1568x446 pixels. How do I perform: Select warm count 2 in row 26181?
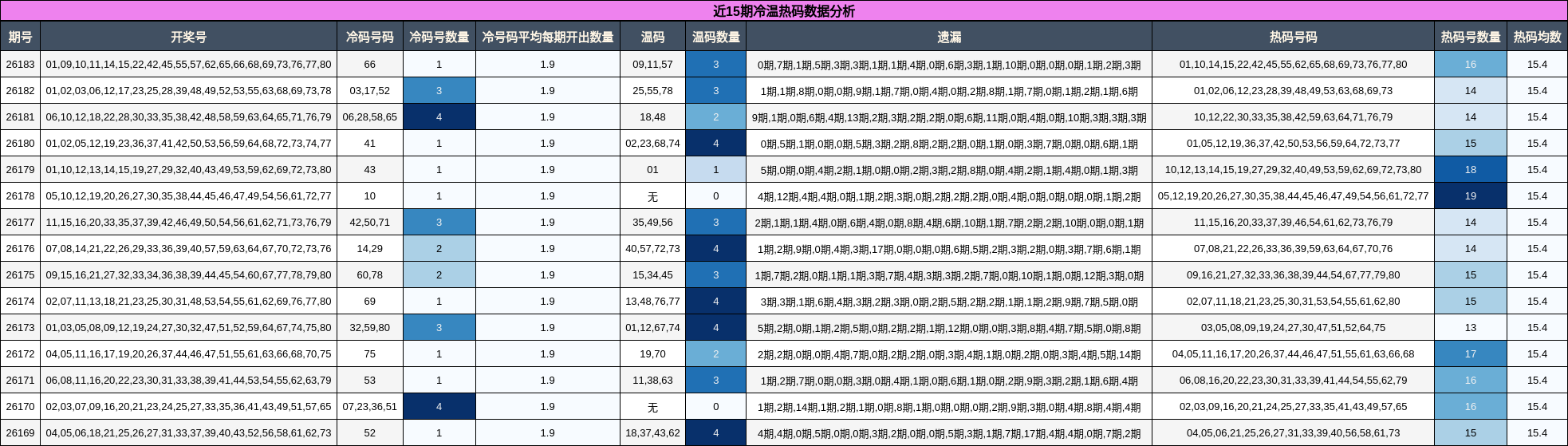click(715, 117)
